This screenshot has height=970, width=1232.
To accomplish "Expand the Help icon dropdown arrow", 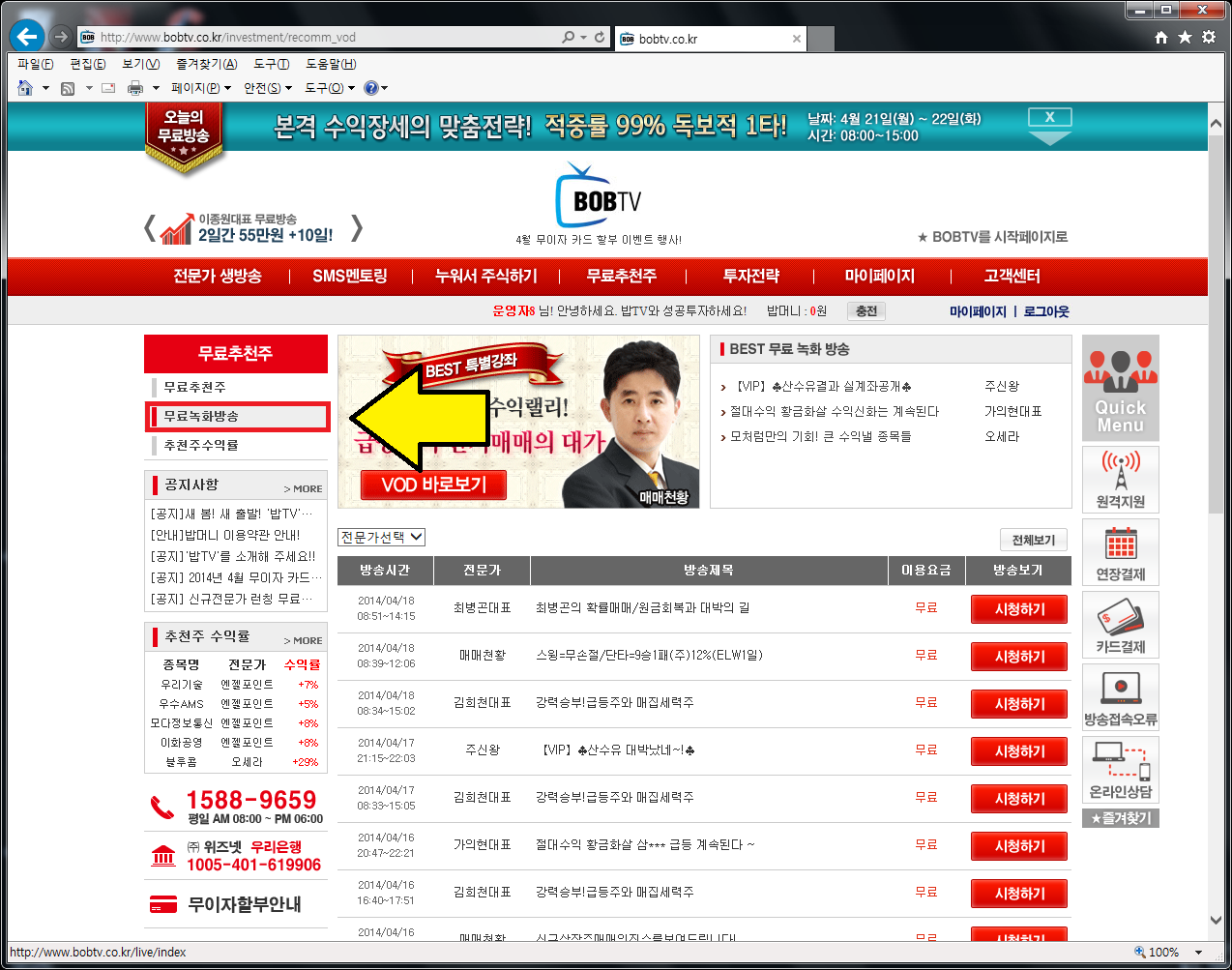I will click(x=385, y=88).
